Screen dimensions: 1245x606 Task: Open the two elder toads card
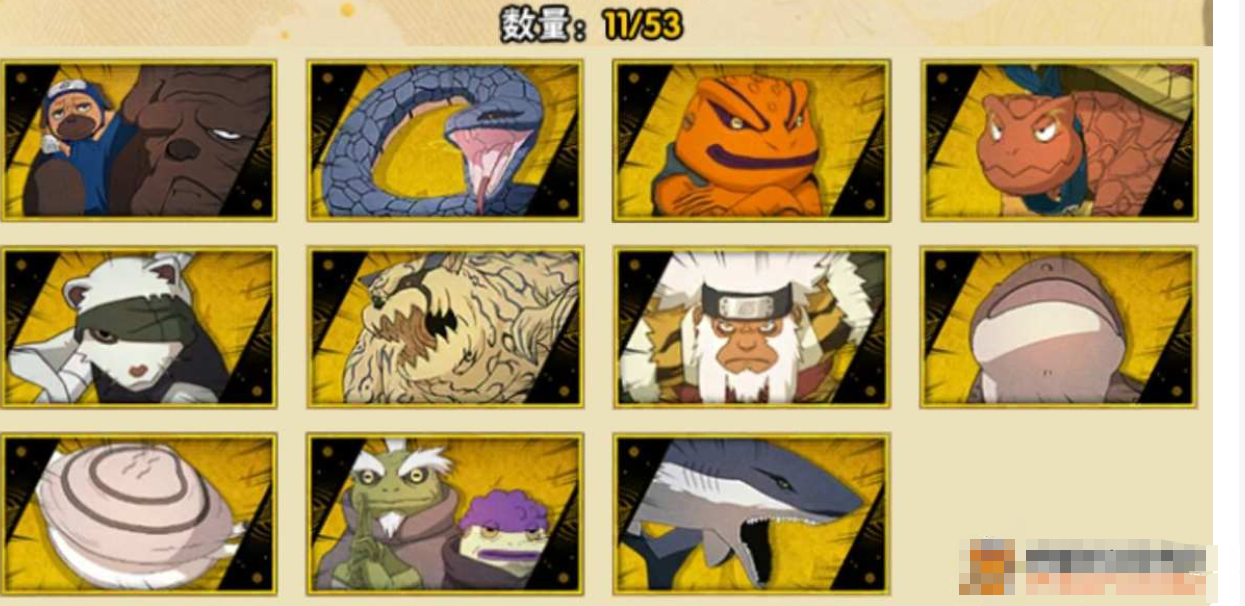(445, 514)
